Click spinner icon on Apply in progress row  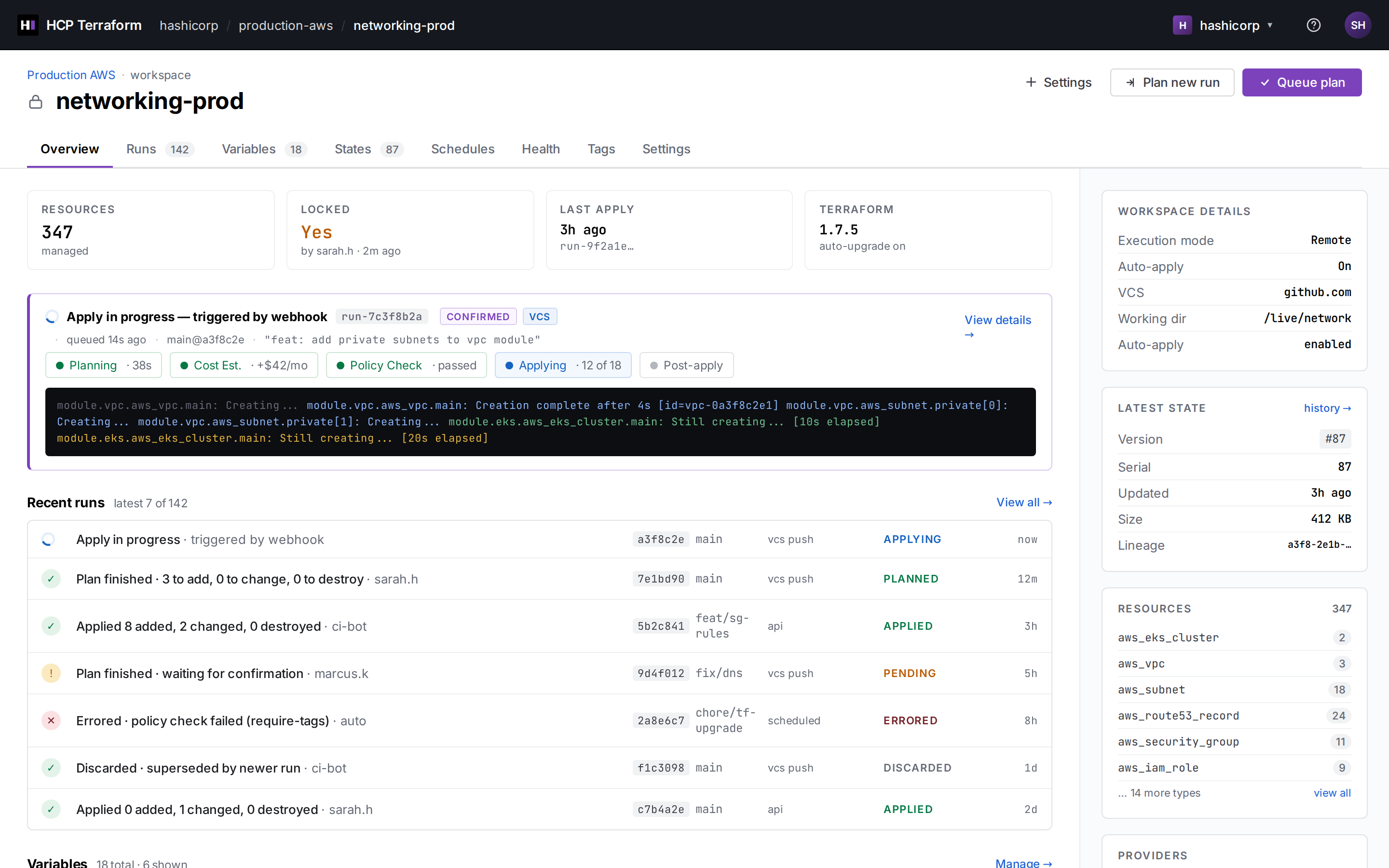click(48, 540)
